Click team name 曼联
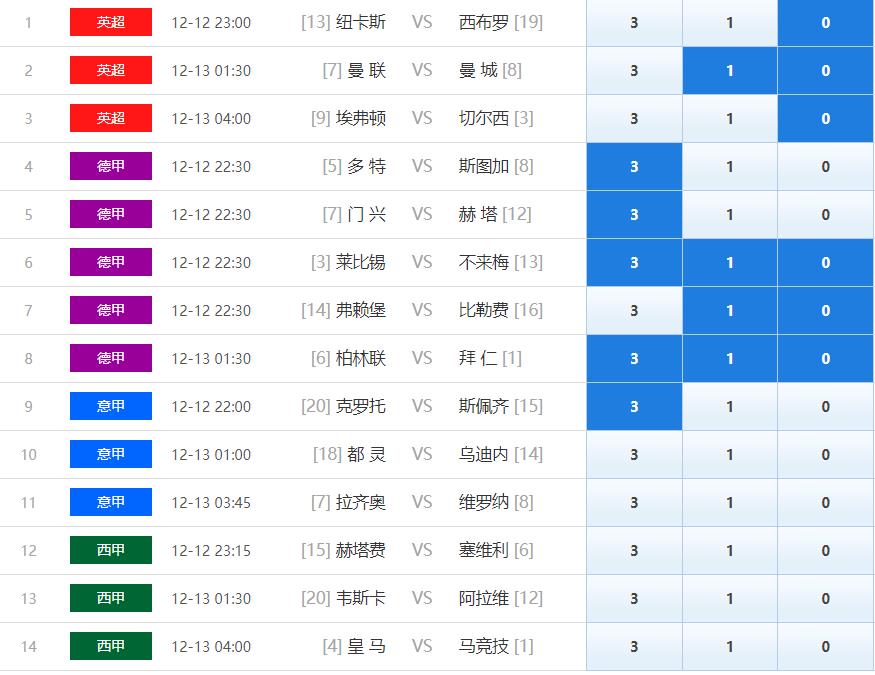Viewport: 875px width, 675px height. click(x=367, y=70)
